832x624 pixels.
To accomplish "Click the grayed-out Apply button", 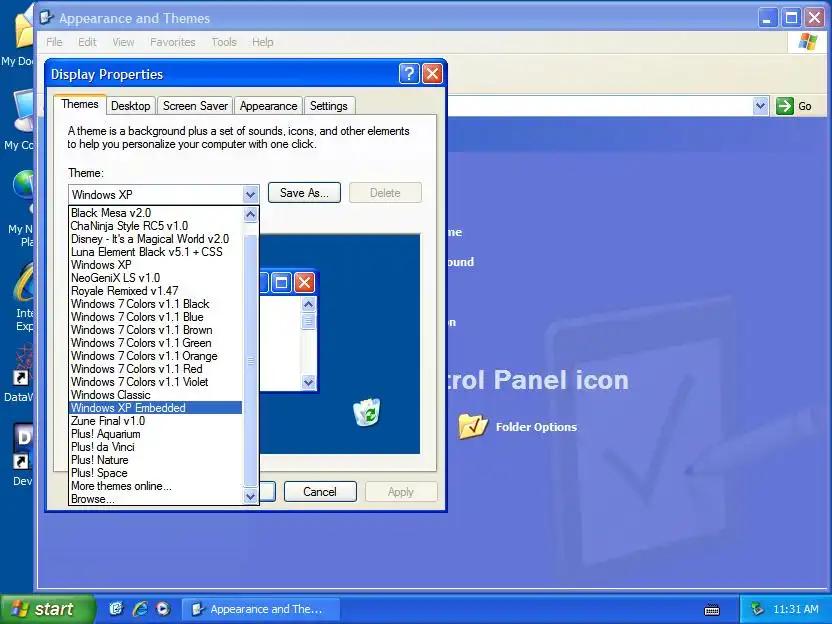I will (401, 492).
